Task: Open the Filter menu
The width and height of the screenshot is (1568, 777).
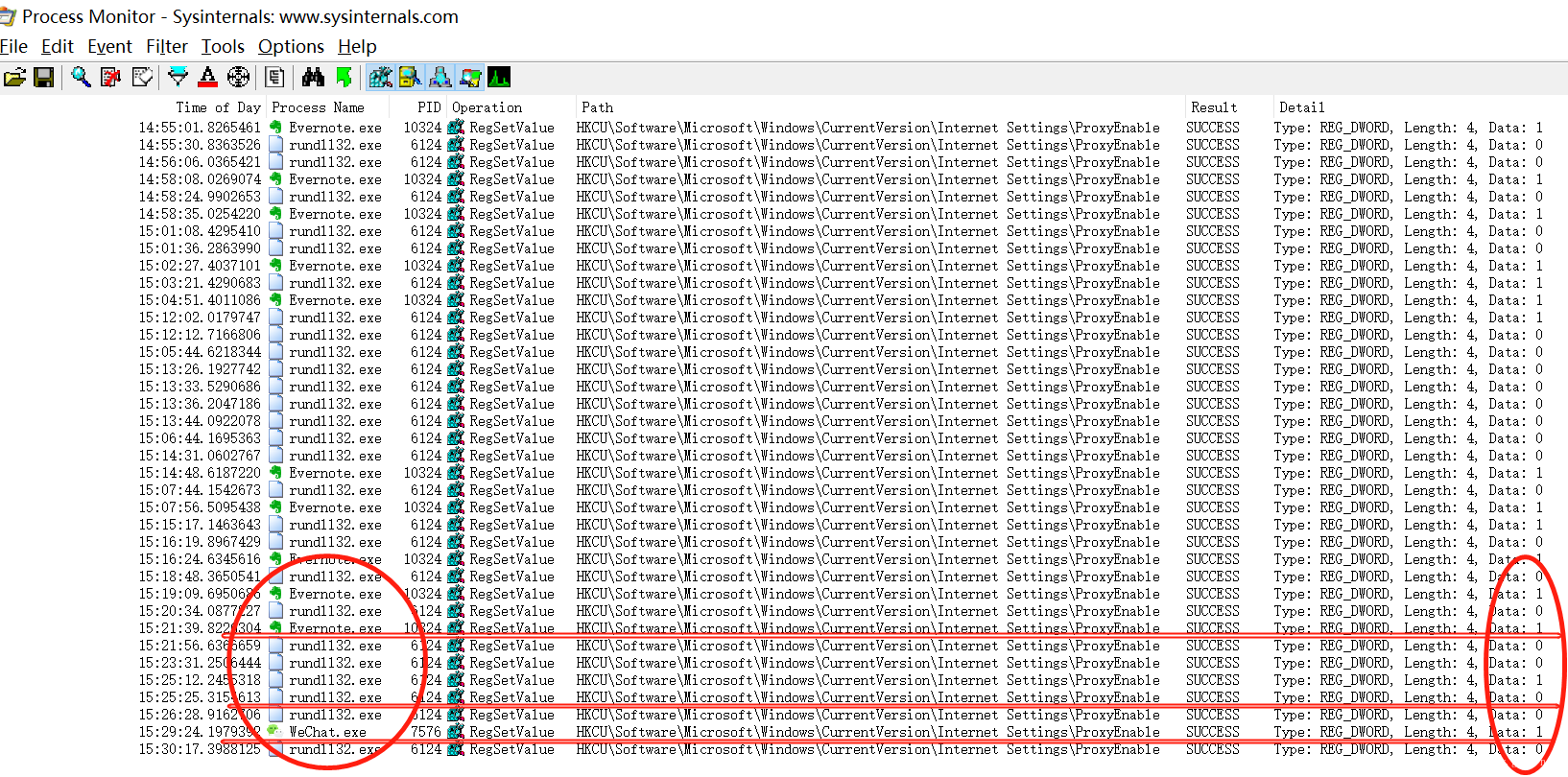Action: coord(166,46)
